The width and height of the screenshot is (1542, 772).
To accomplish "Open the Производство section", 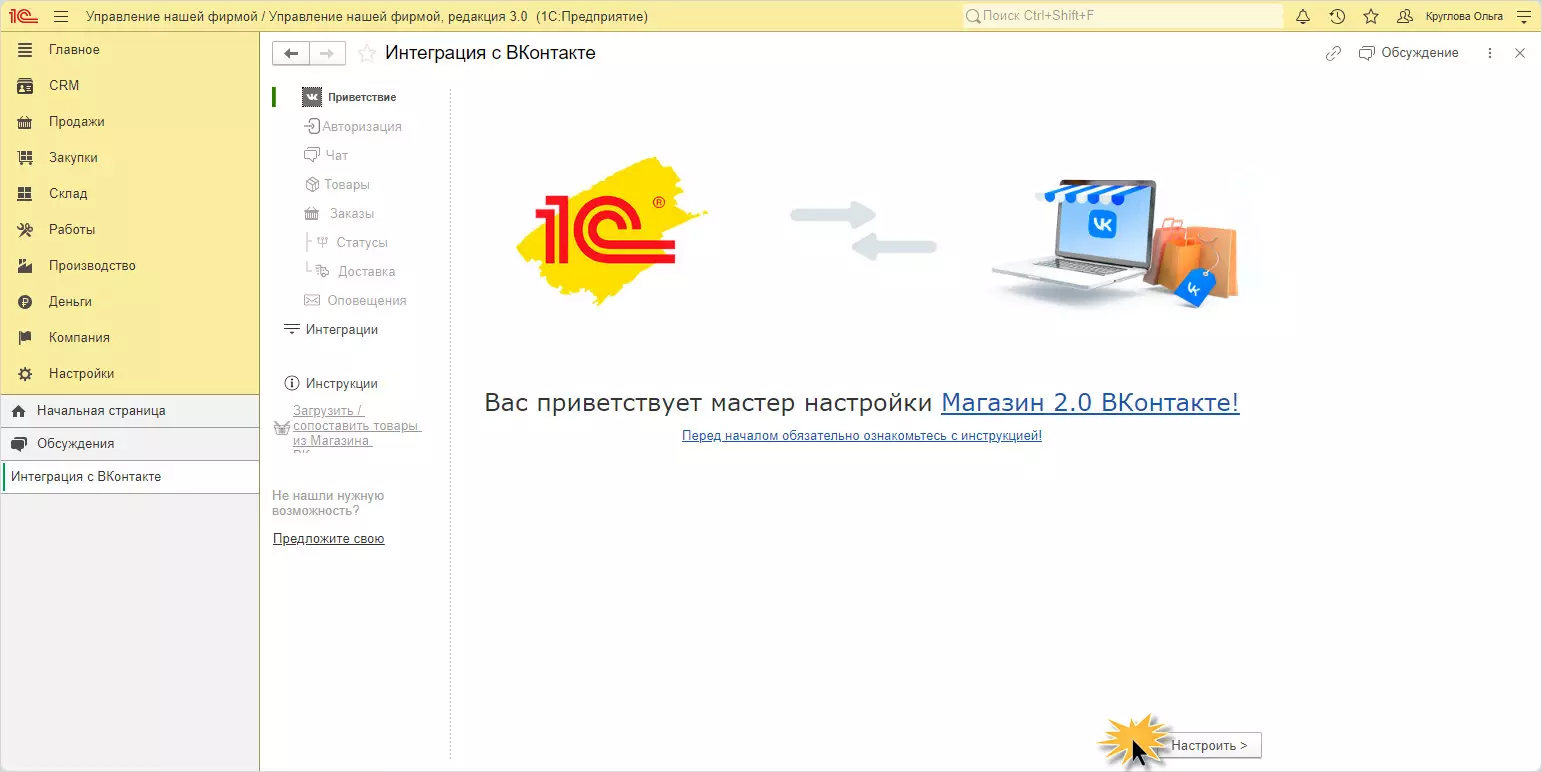I will [130, 266].
